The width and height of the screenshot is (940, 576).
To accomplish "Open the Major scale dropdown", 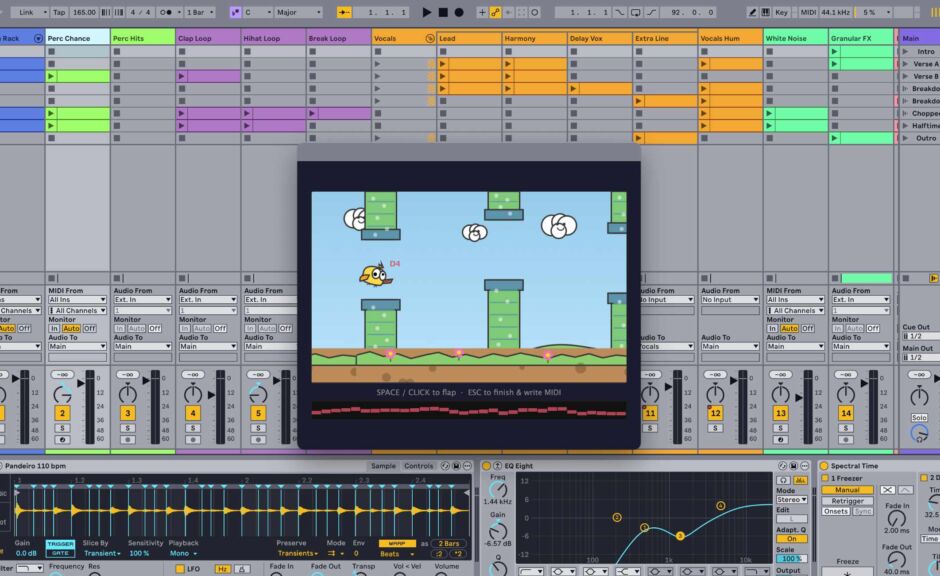I will click(x=299, y=12).
